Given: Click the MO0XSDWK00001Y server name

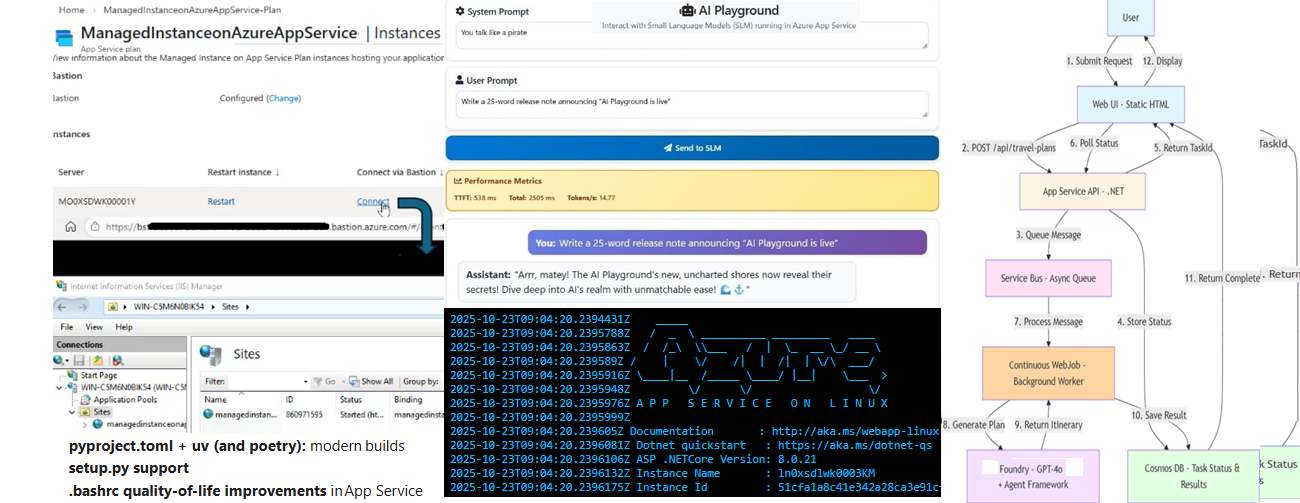Looking at the screenshot, I should click(96, 201).
